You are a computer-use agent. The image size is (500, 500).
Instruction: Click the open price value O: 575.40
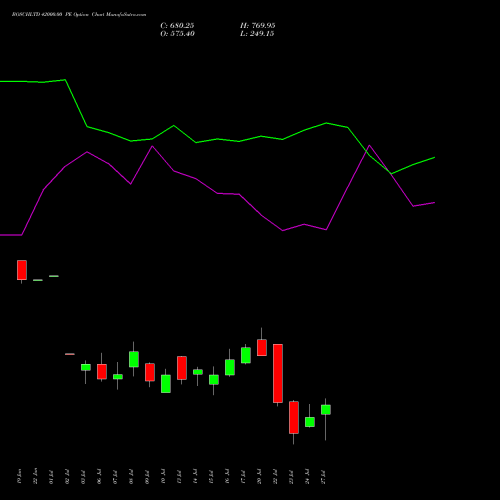pos(177,34)
